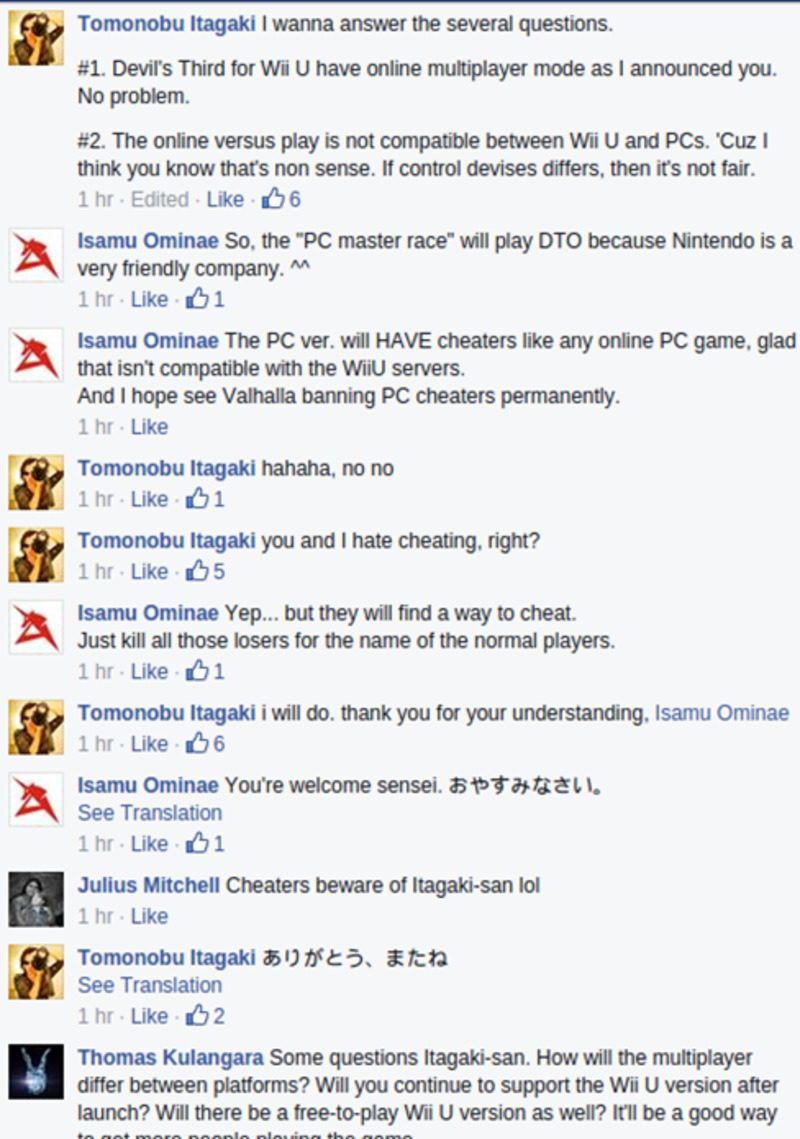Screen dimensions: 800x1139
Task: Like the first comment about Devil's Third
Action: (225, 199)
